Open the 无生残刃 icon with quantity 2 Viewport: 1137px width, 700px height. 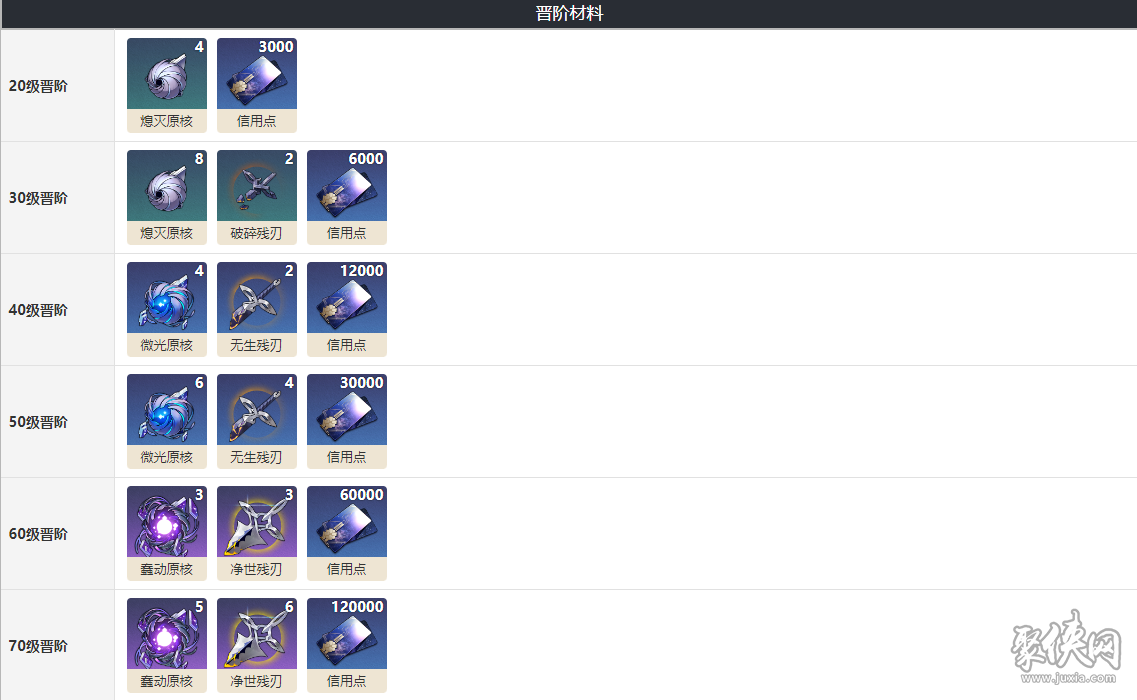pyautogui.click(x=257, y=309)
